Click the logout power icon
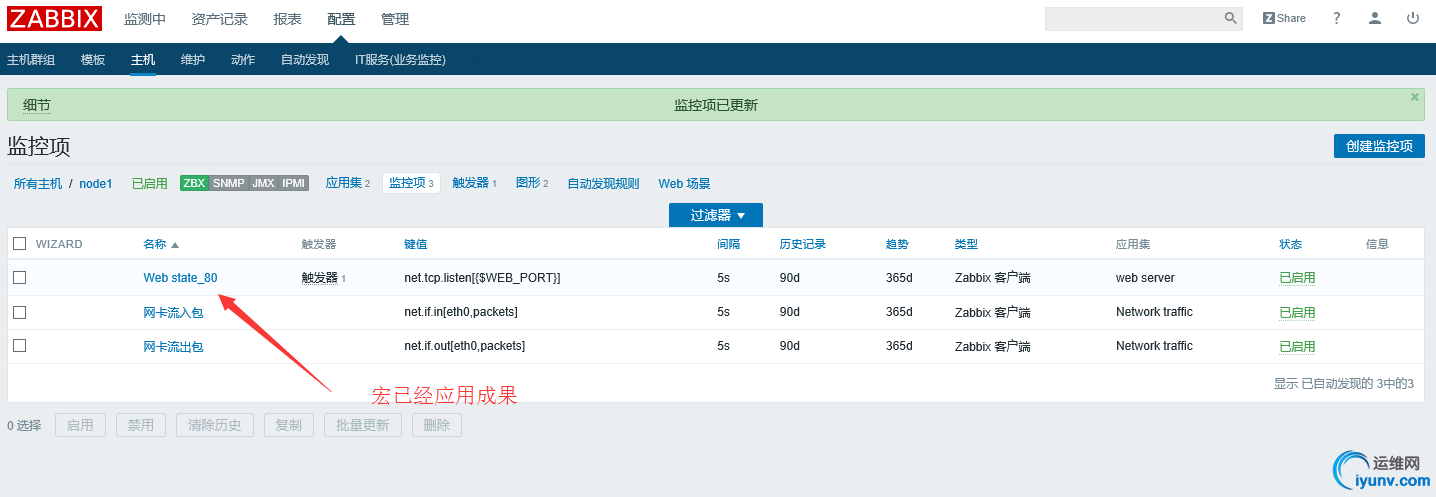 tap(1413, 18)
